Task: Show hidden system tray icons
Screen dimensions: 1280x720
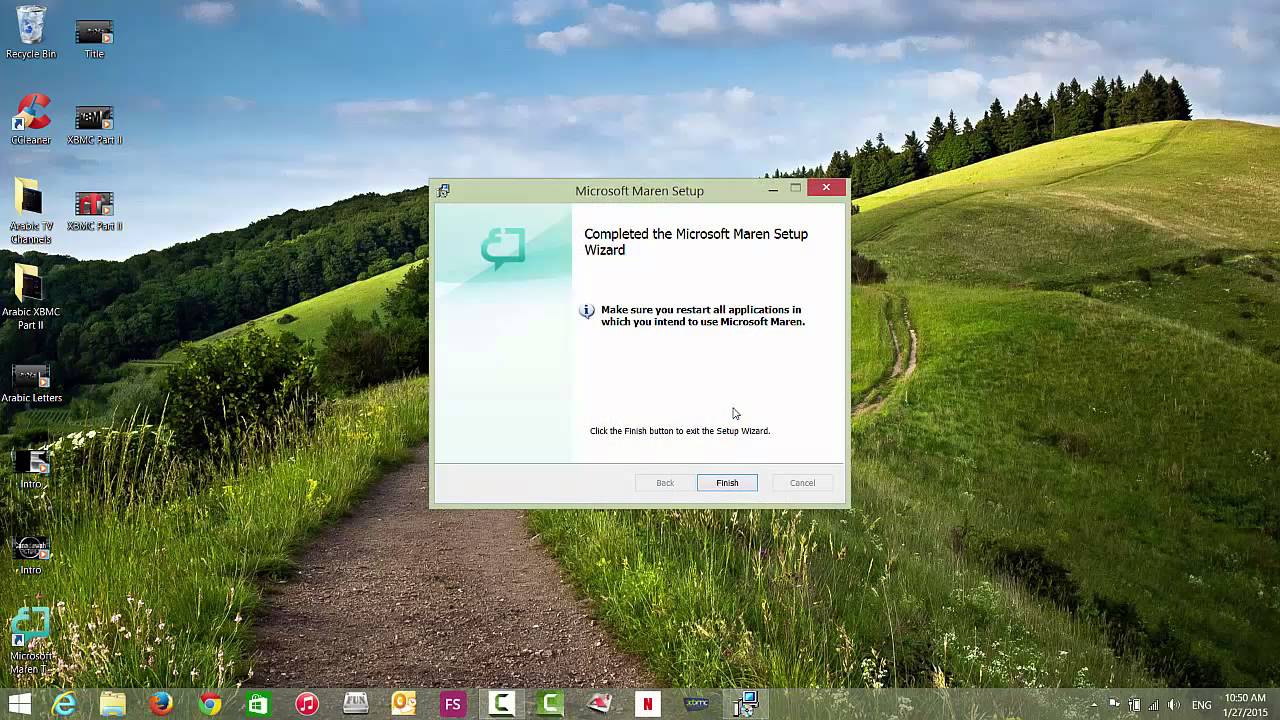Action: (x=1094, y=705)
